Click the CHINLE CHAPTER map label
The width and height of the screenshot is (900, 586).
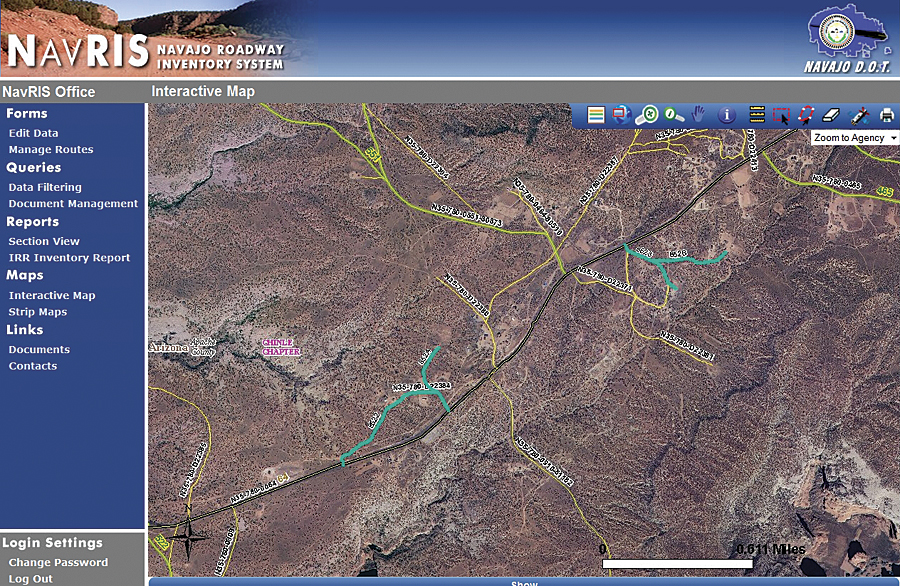coord(281,347)
